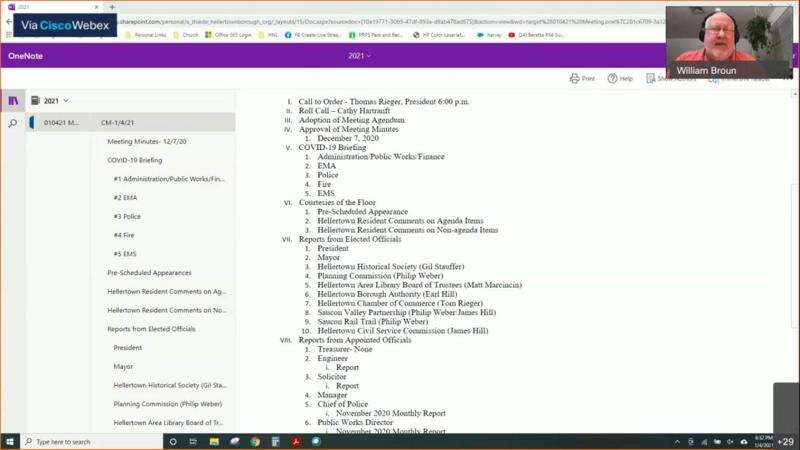
Task: Open the taskbar clock and date
Action: point(763,442)
